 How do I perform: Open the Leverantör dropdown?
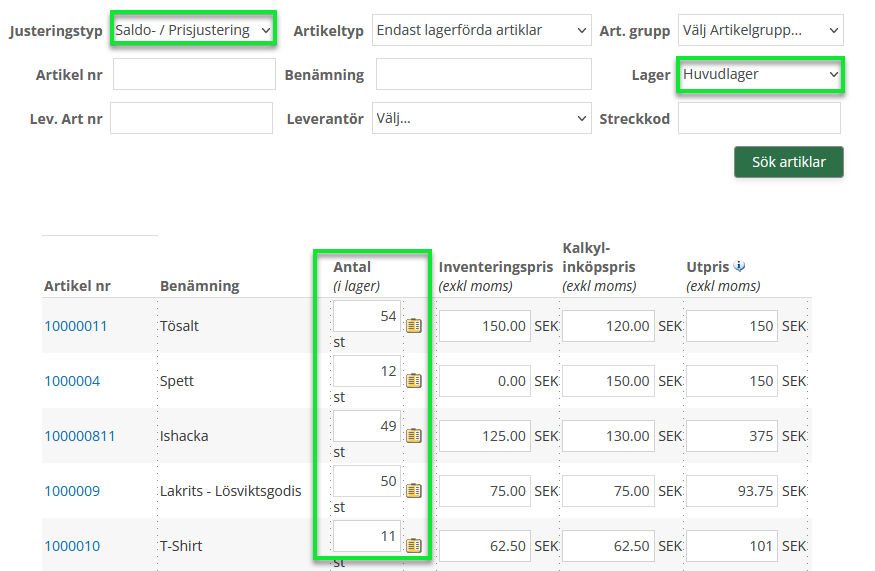481,119
